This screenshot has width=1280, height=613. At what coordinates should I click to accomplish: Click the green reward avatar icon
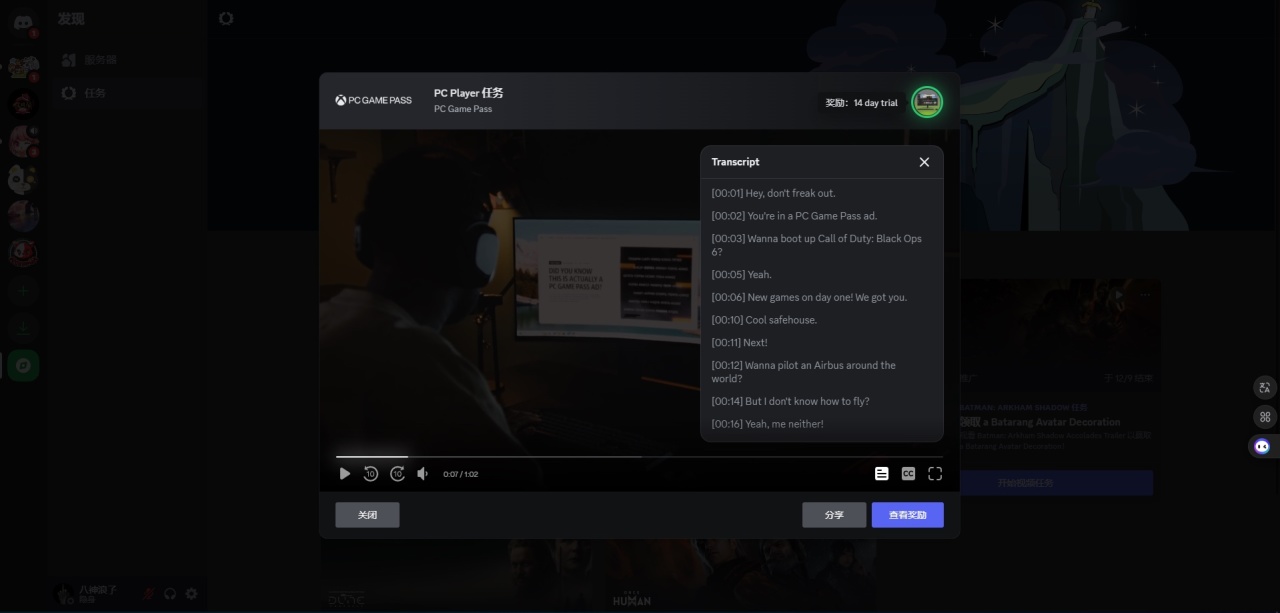tap(927, 101)
